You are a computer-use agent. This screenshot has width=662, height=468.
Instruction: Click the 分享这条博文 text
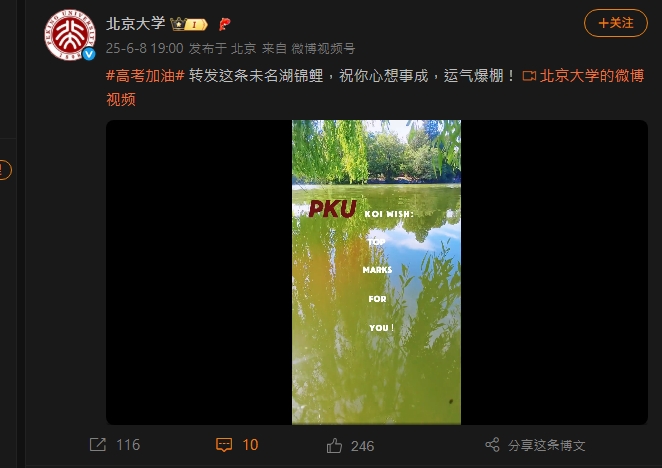(547, 445)
